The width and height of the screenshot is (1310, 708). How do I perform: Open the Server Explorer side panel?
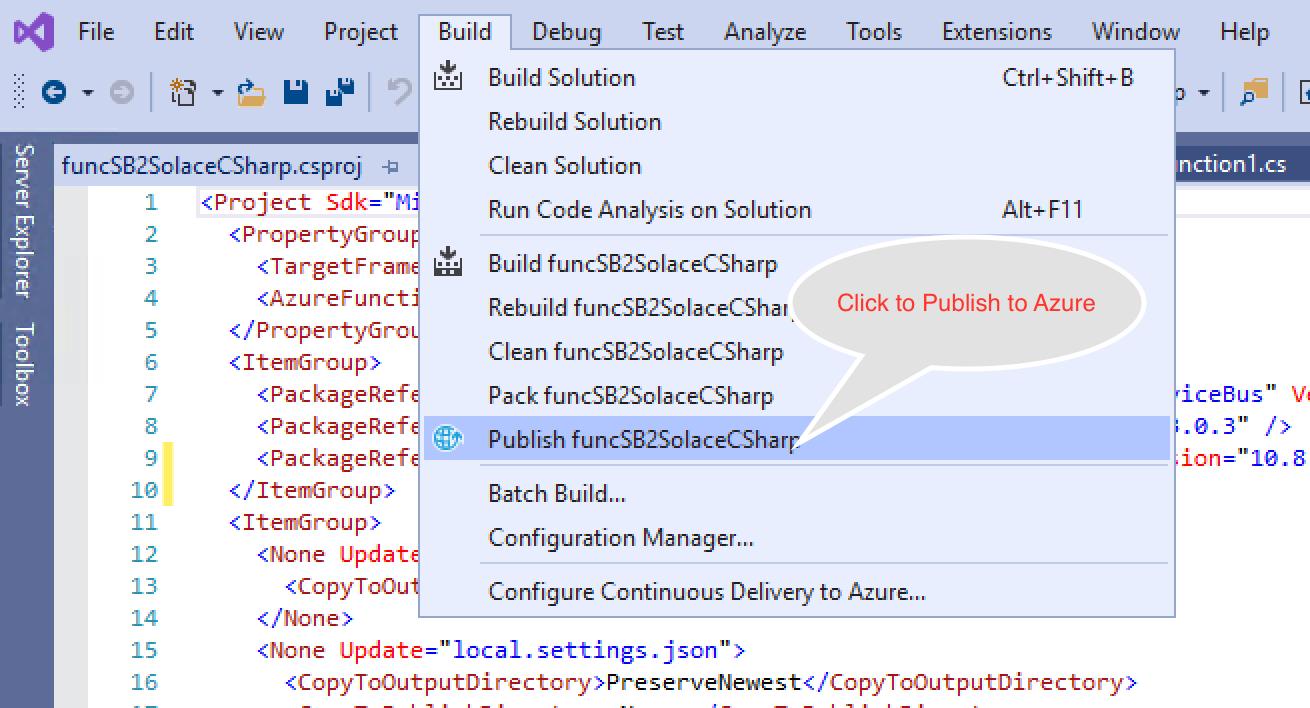point(23,221)
